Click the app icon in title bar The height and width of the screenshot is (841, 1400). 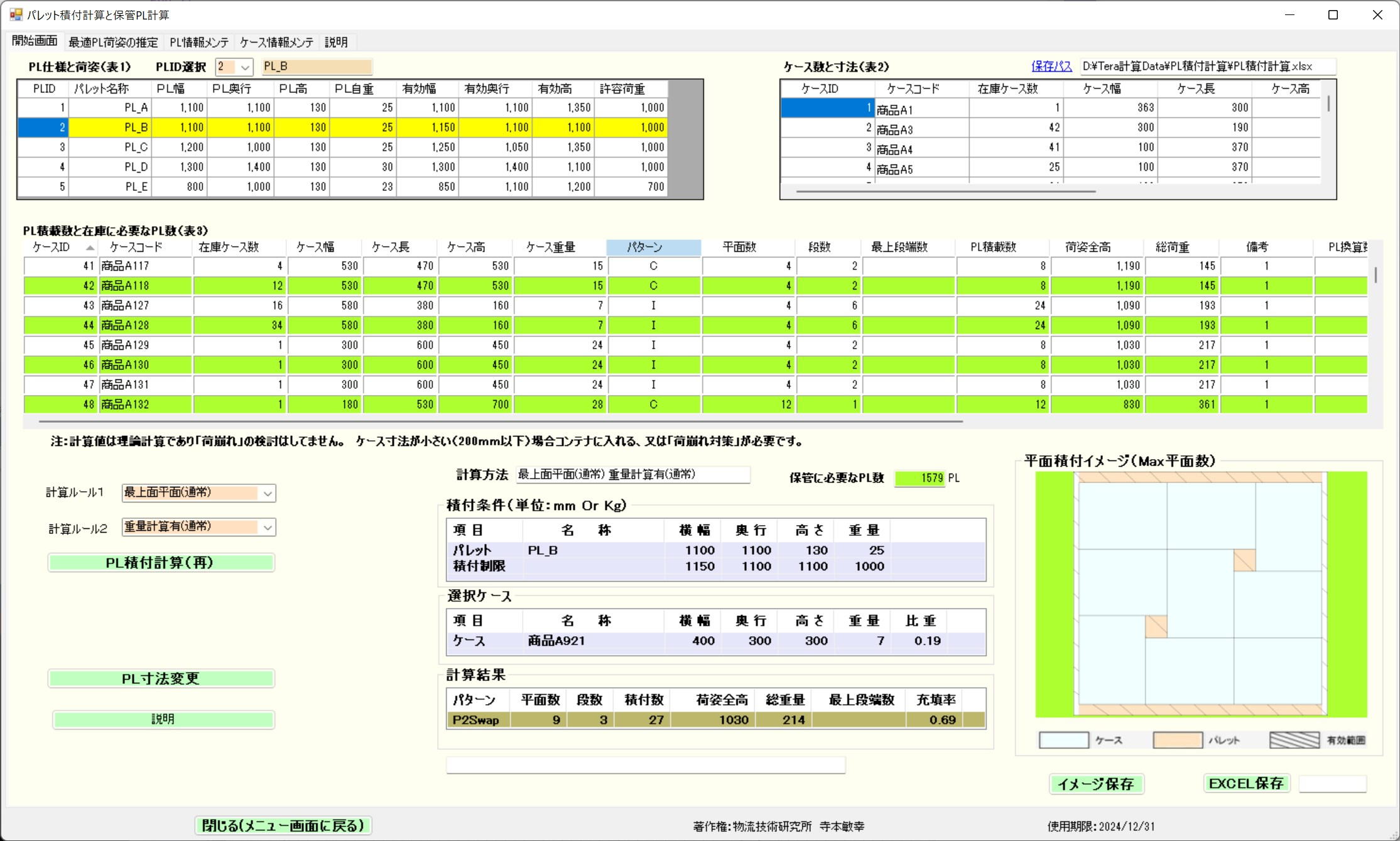click(x=15, y=14)
